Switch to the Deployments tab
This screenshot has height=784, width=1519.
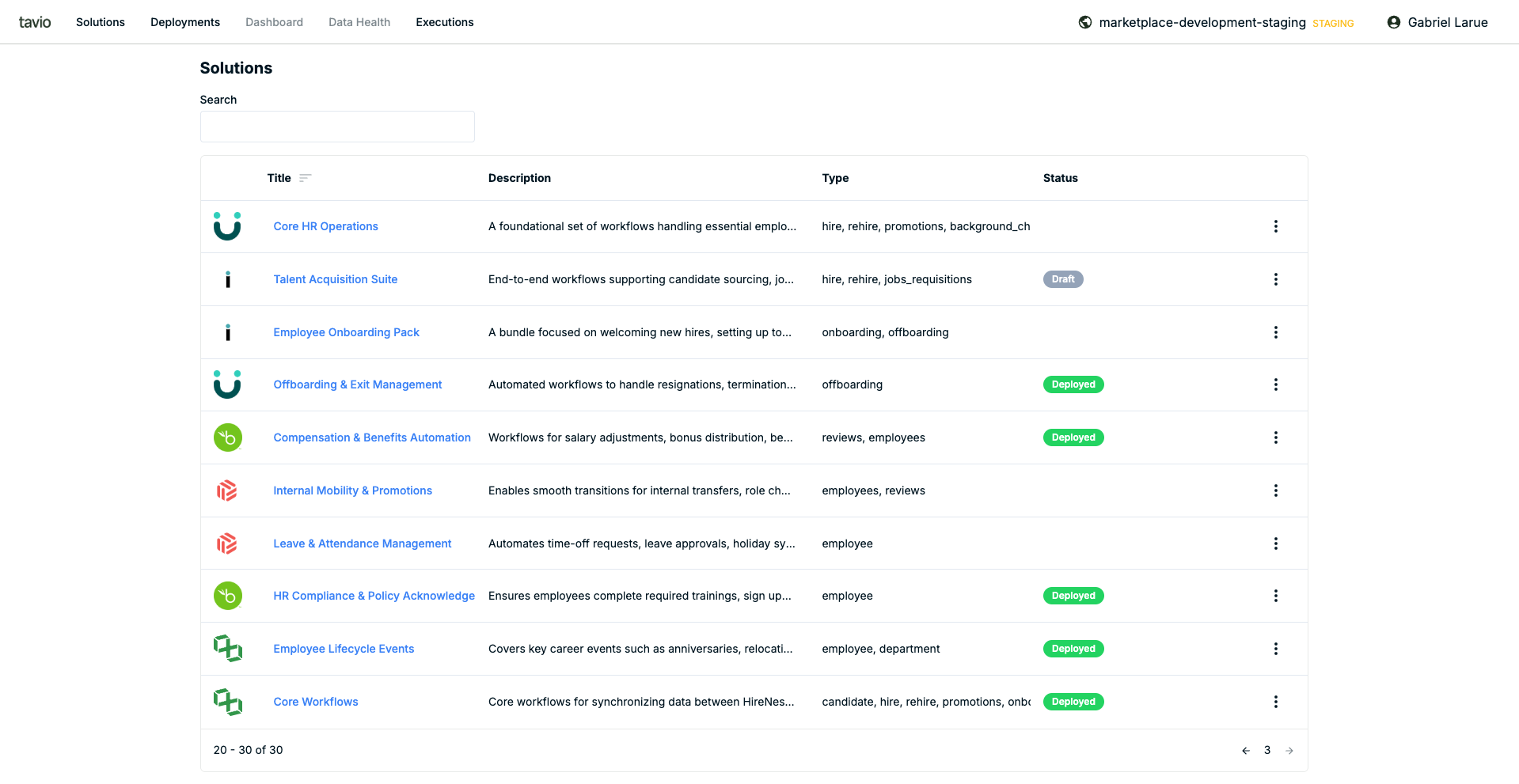[185, 22]
